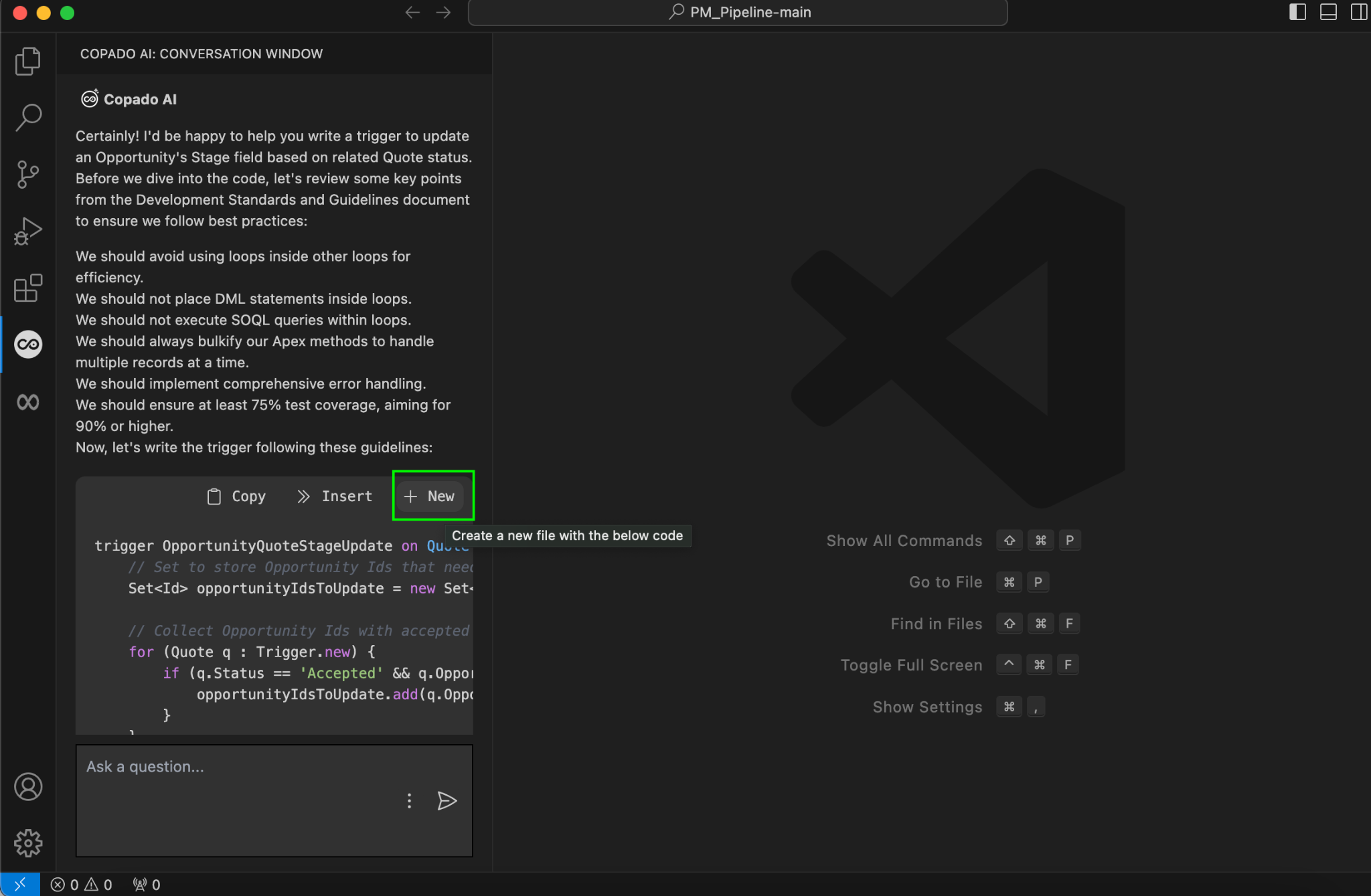
Task: Insert the code into the editor
Action: pyautogui.click(x=335, y=496)
